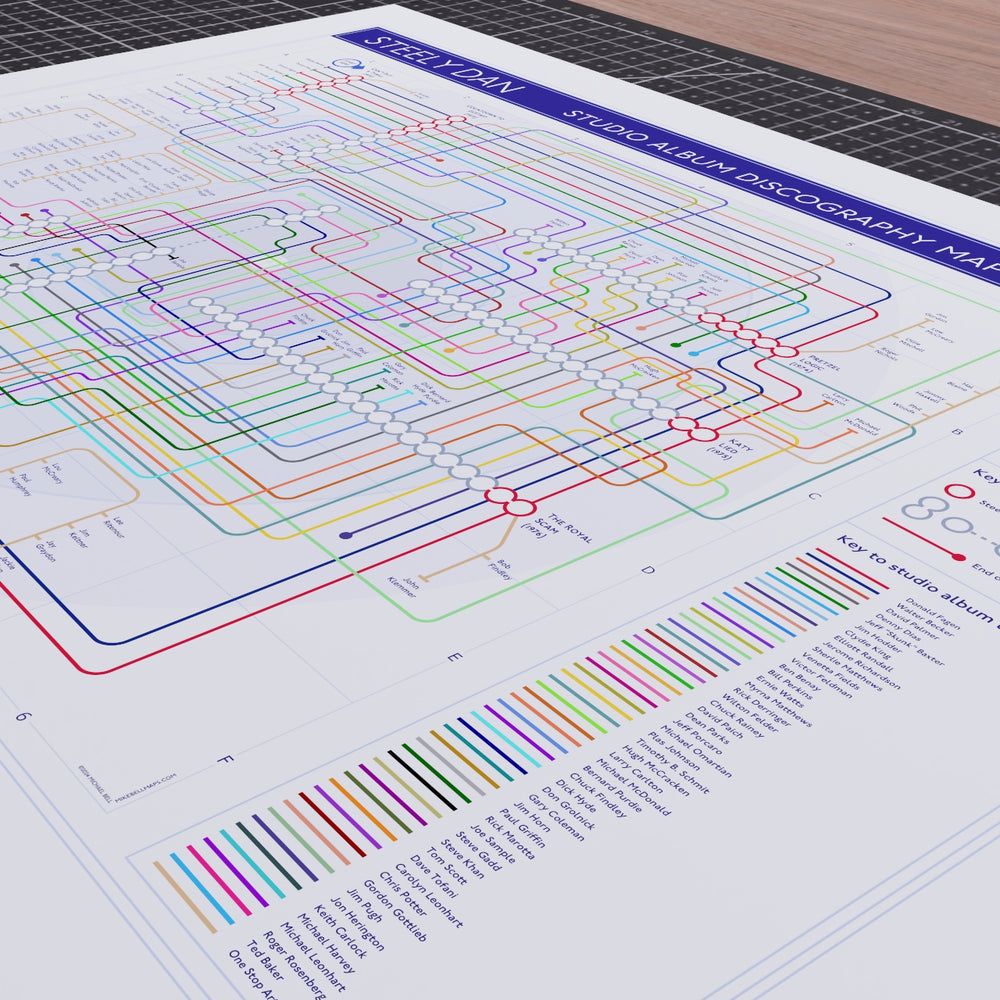Click the name "Dave Tofani" in the key
The image size is (1000, 1000).
pyautogui.click(x=433, y=876)
